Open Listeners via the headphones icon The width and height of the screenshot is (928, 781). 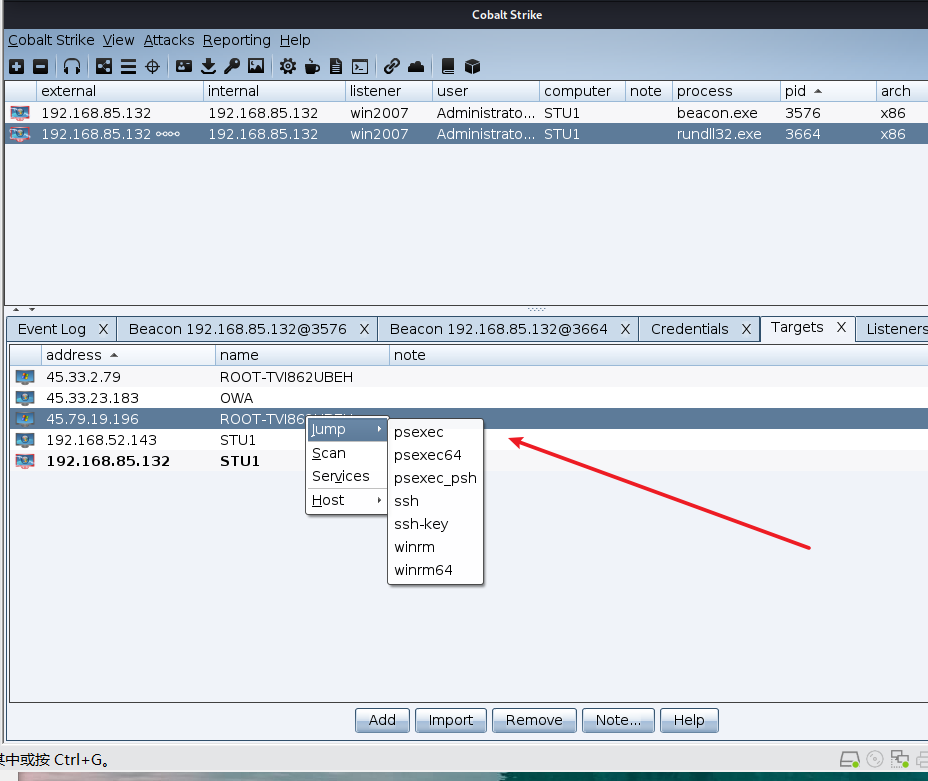coord(72,66)
